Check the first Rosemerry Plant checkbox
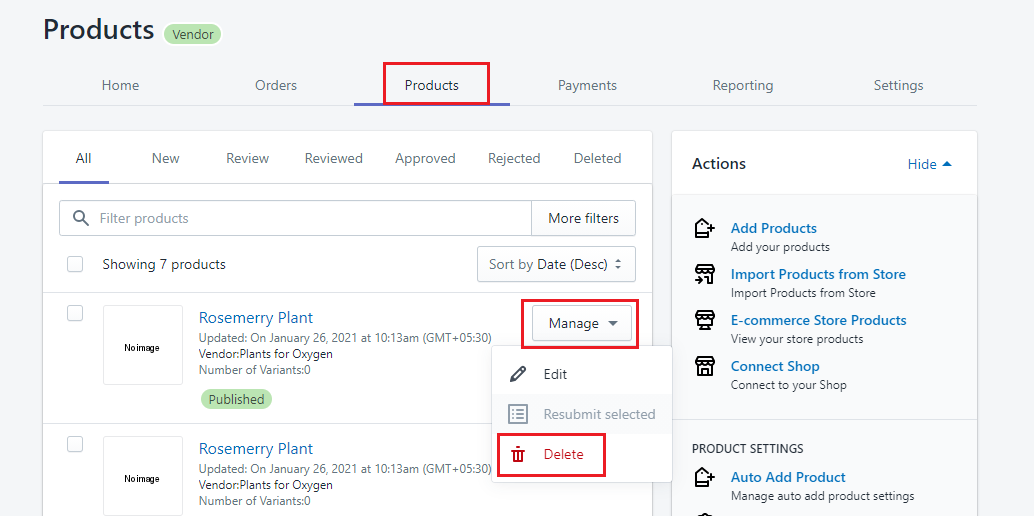 75,313
